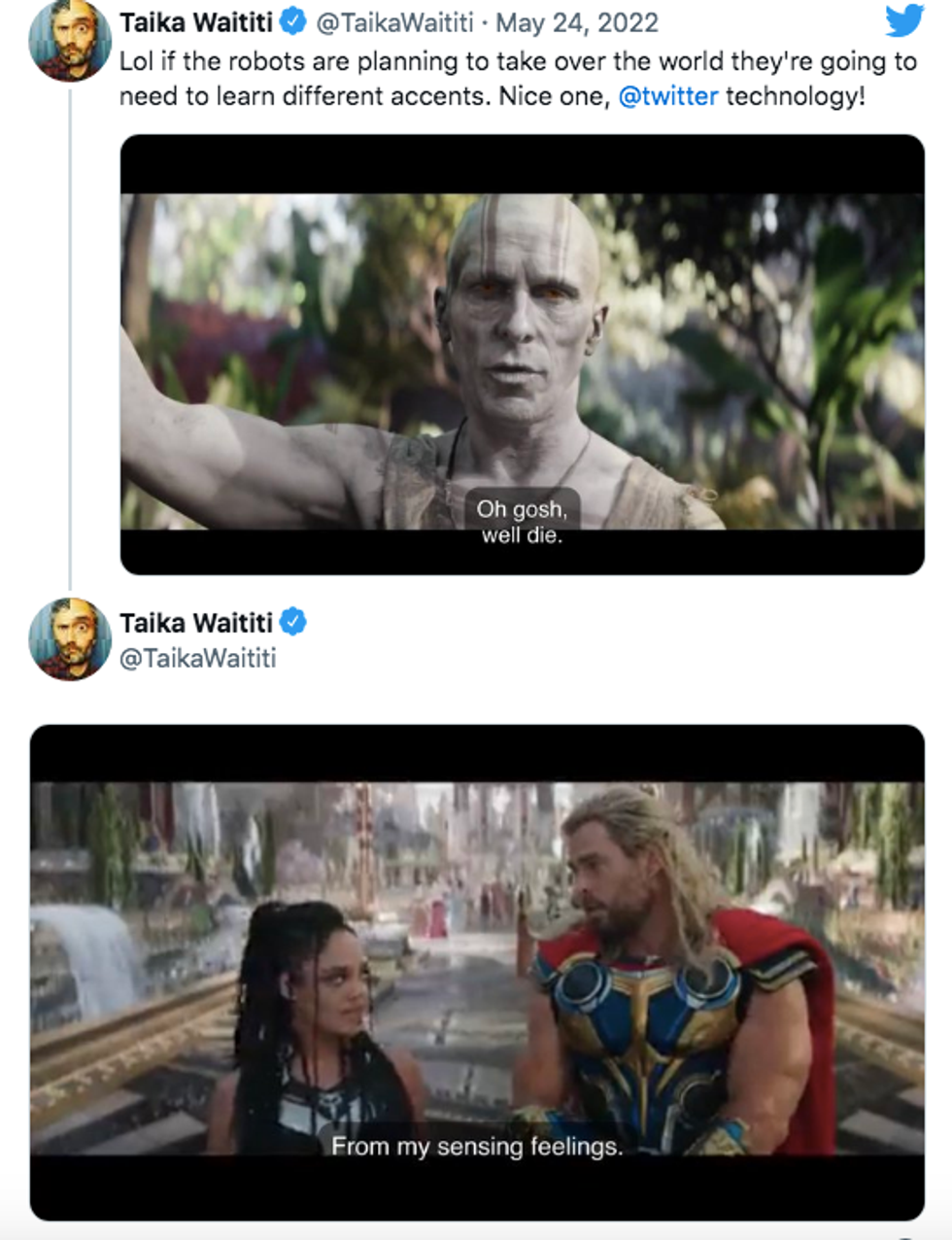Click the verified badge beside the top name
The image size is (952, 1240).
tap(293, 21)
